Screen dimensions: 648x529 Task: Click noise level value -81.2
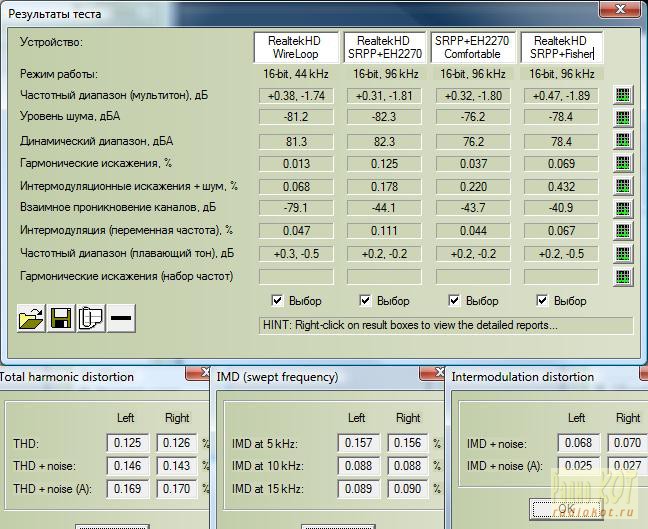pos(296,117)
